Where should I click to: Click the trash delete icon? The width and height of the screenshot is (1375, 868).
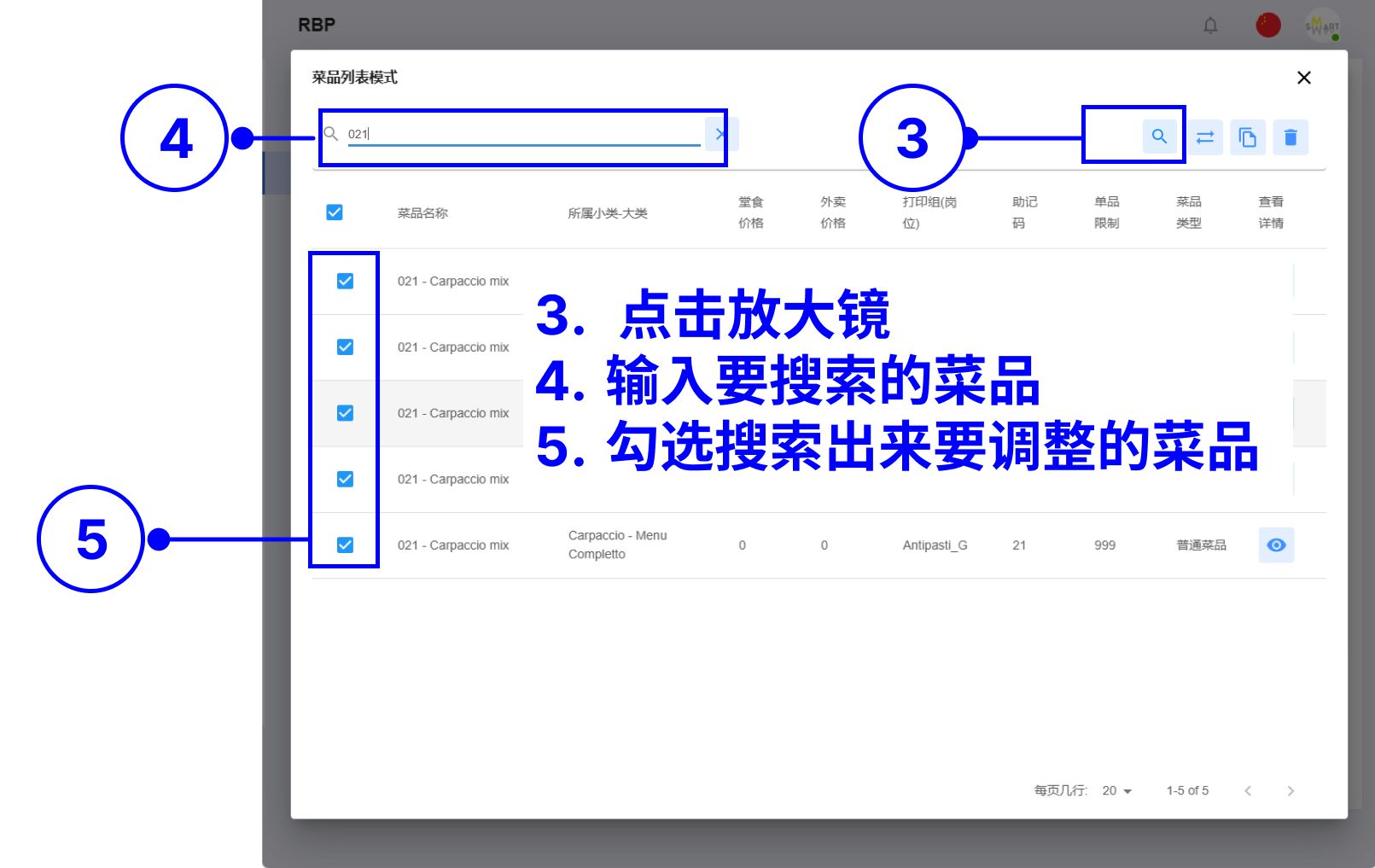pos(1291,137)
